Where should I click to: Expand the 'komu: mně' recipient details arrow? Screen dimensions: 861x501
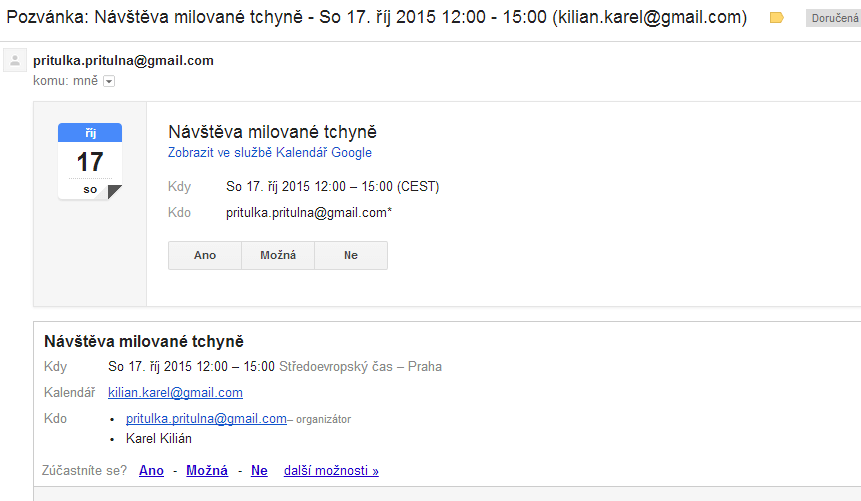click(109, 81)
